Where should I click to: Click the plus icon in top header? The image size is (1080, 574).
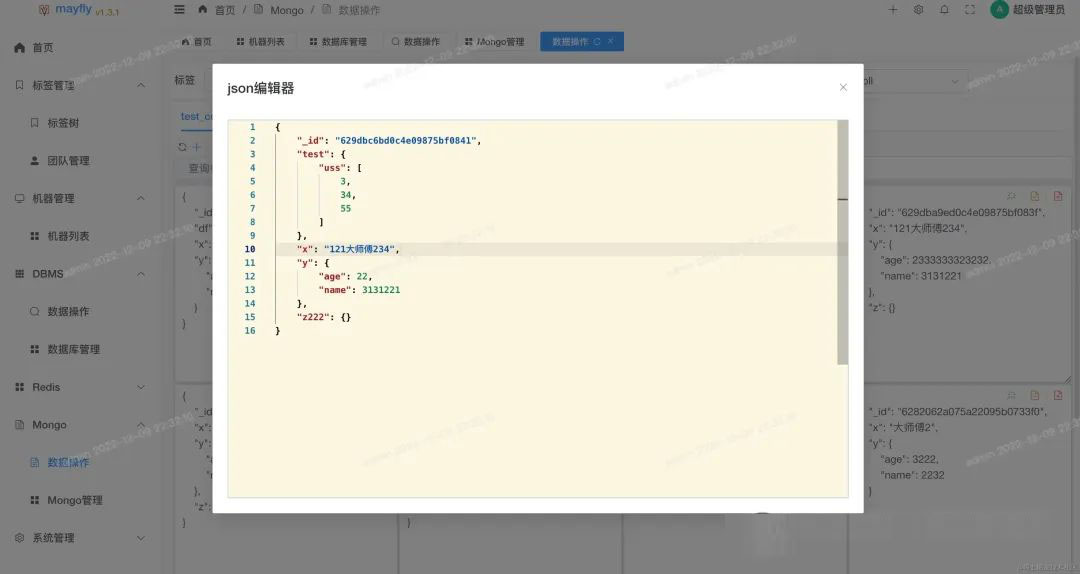coord(893,10)
